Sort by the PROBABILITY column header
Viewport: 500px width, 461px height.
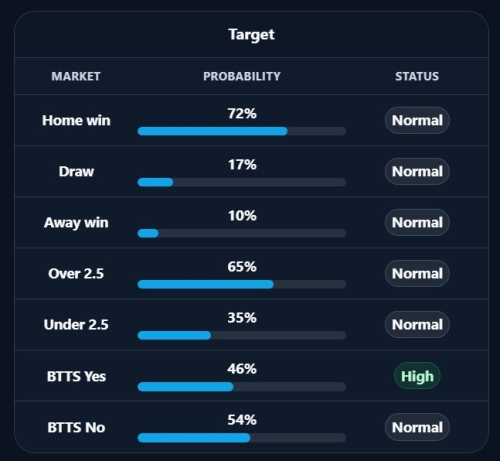click(242, 76)
